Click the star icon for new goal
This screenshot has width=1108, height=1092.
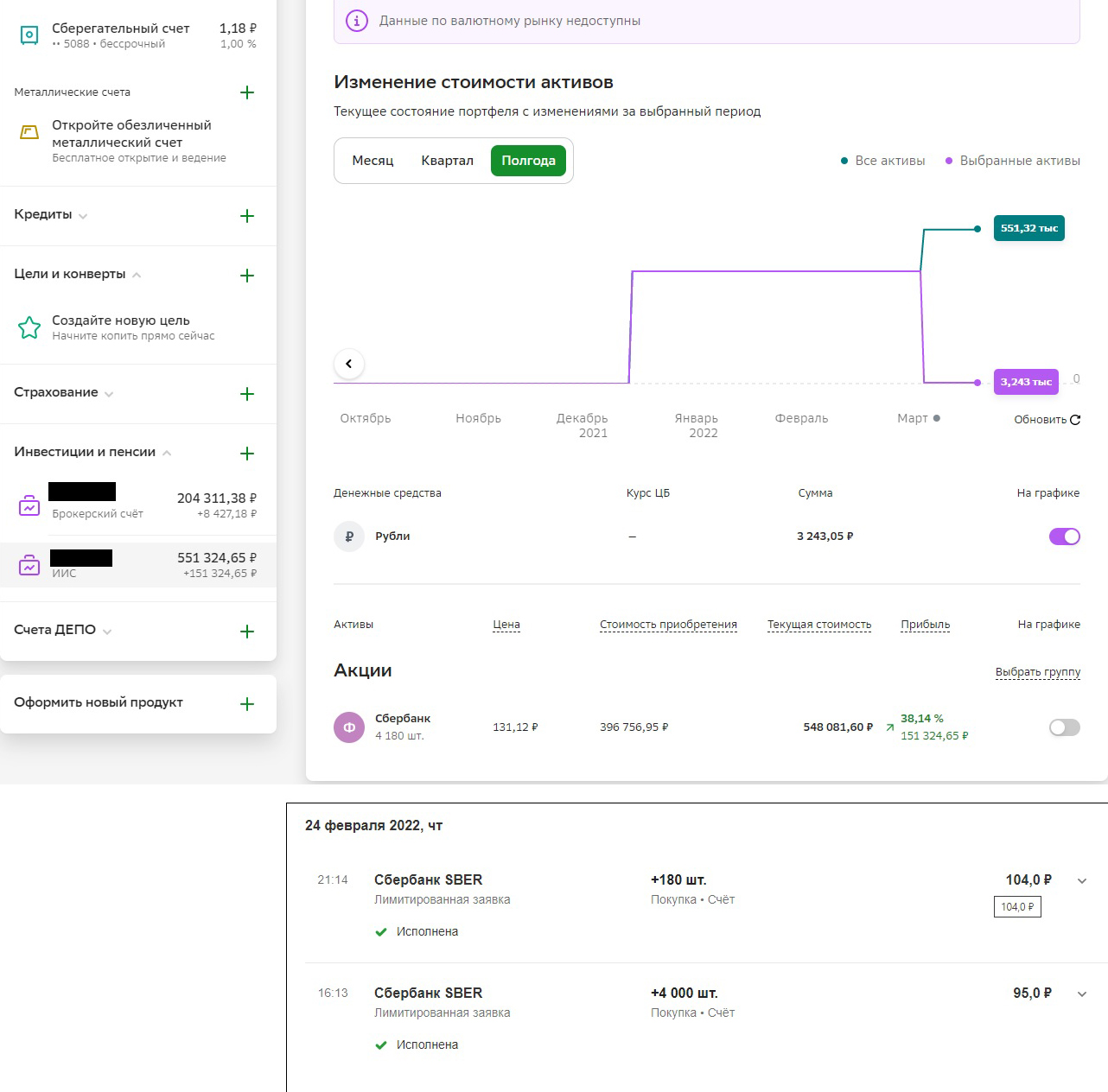click(29, 327)
